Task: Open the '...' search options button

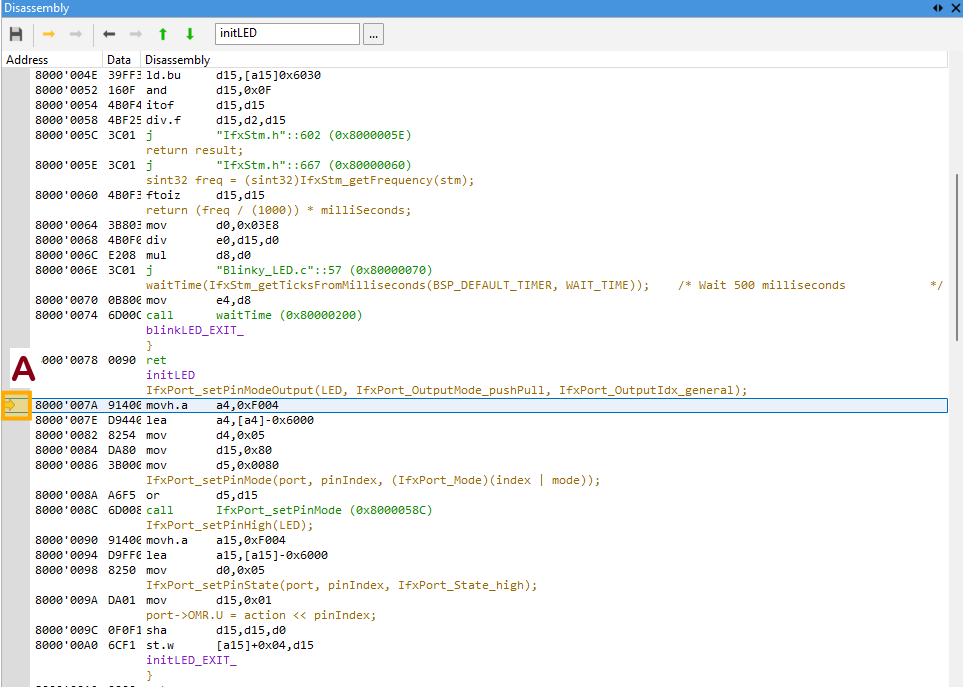Action: pos(372,33)
